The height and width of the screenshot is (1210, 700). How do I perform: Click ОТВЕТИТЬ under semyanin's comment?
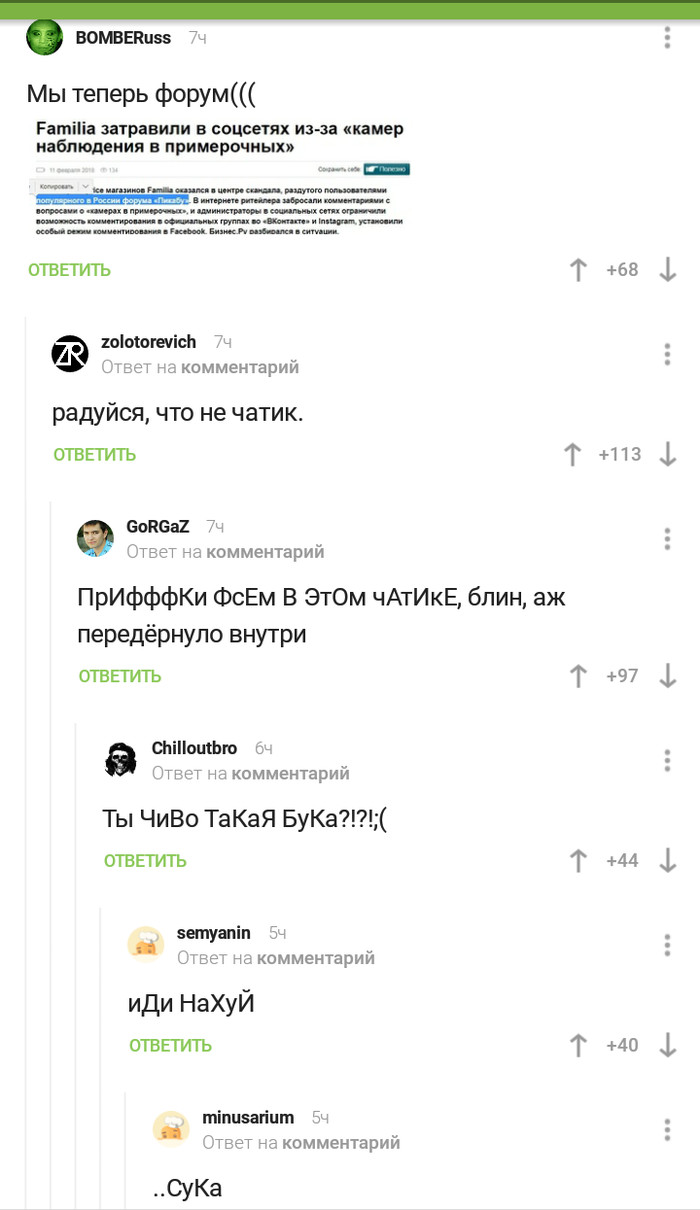[x=170, y=1046]
